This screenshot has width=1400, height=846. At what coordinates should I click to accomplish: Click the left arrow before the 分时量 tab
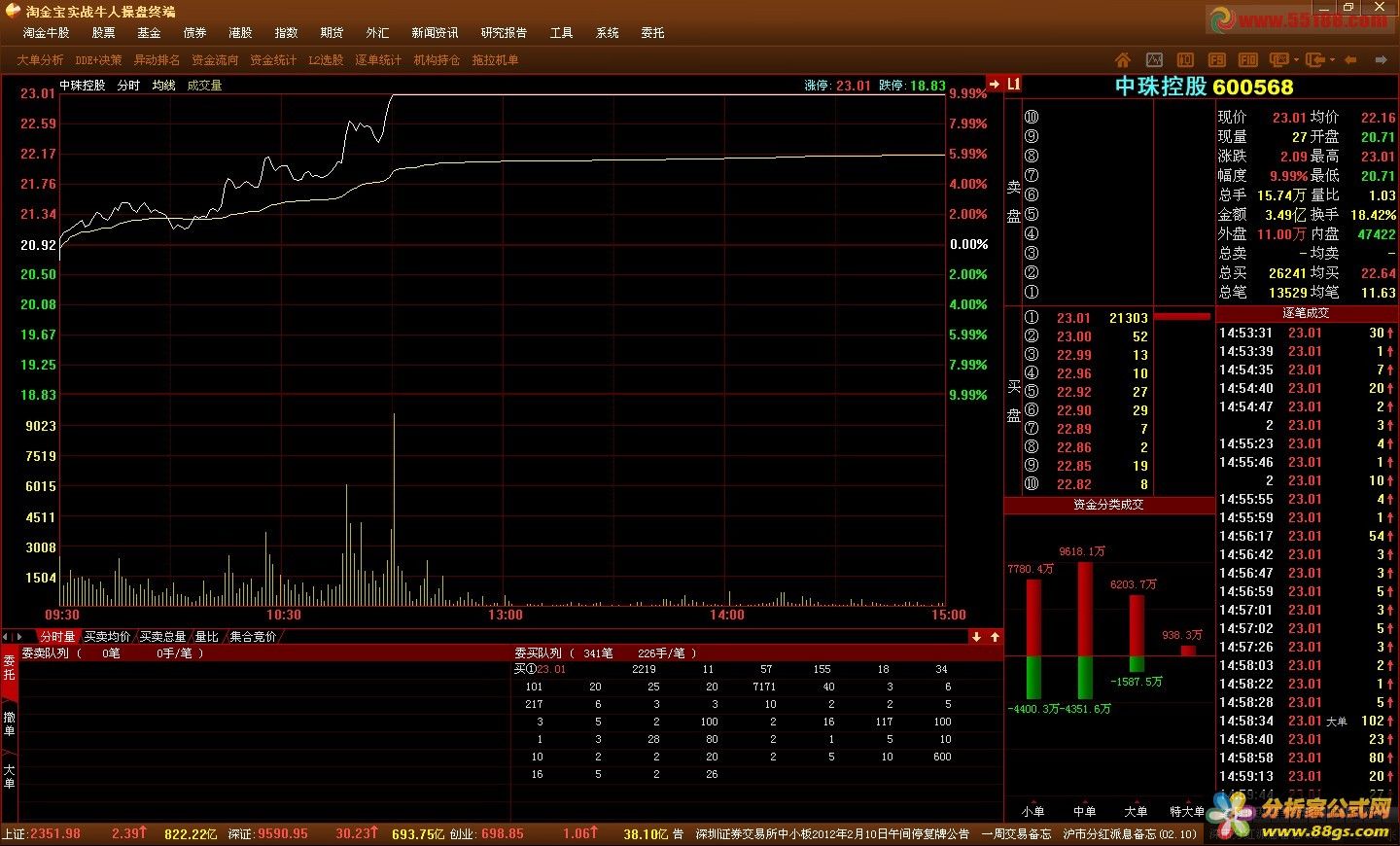tap(6, 637)
